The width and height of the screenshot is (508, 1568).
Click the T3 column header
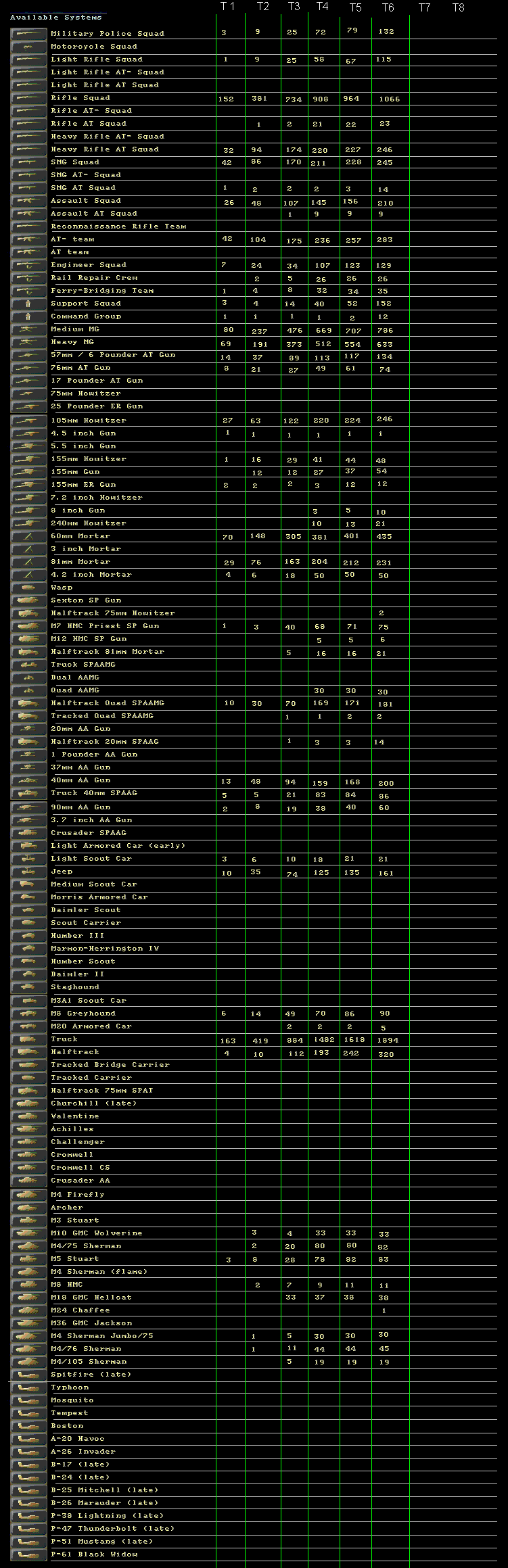(x=294, y=7)
